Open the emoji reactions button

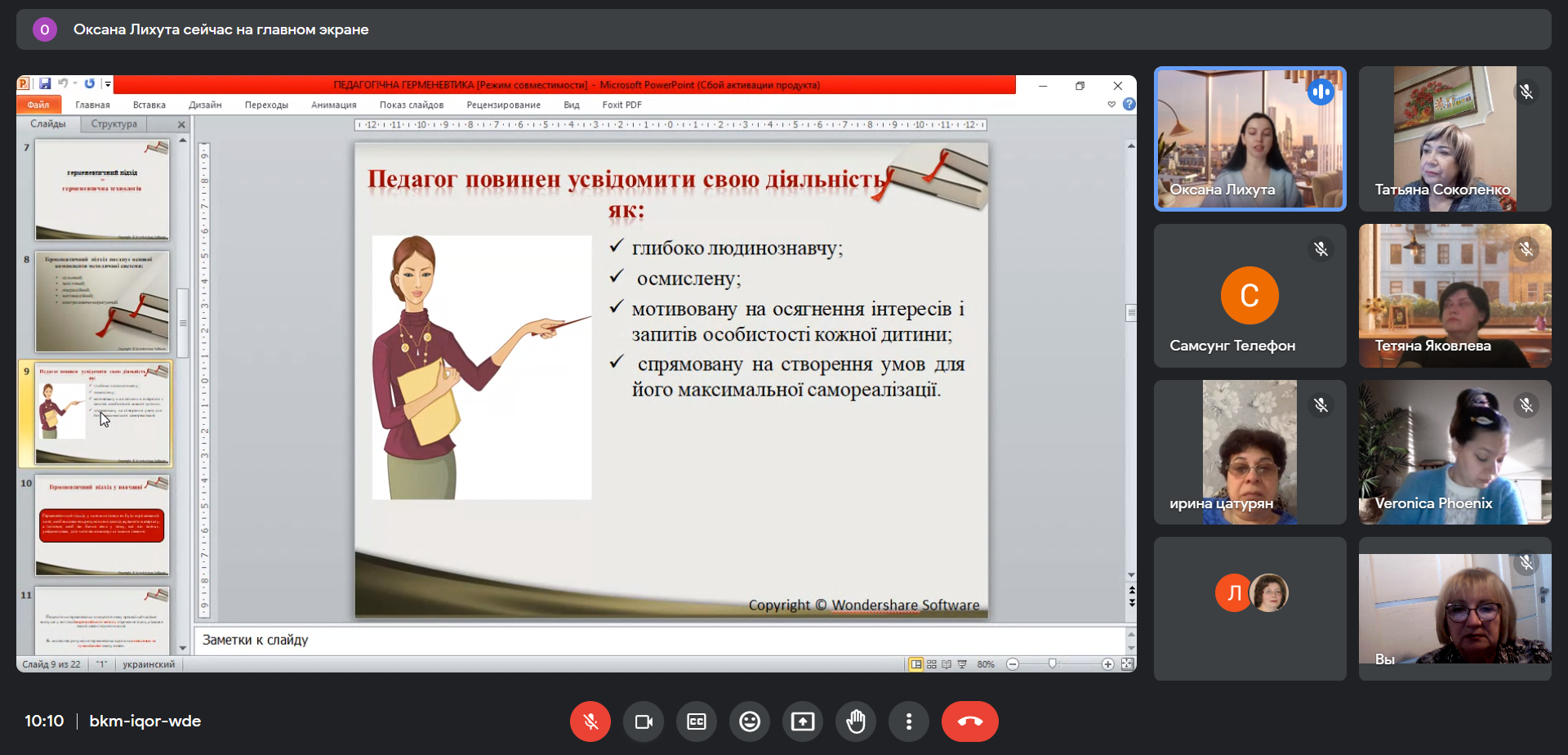pyautogui.click(x=750, y=721)
